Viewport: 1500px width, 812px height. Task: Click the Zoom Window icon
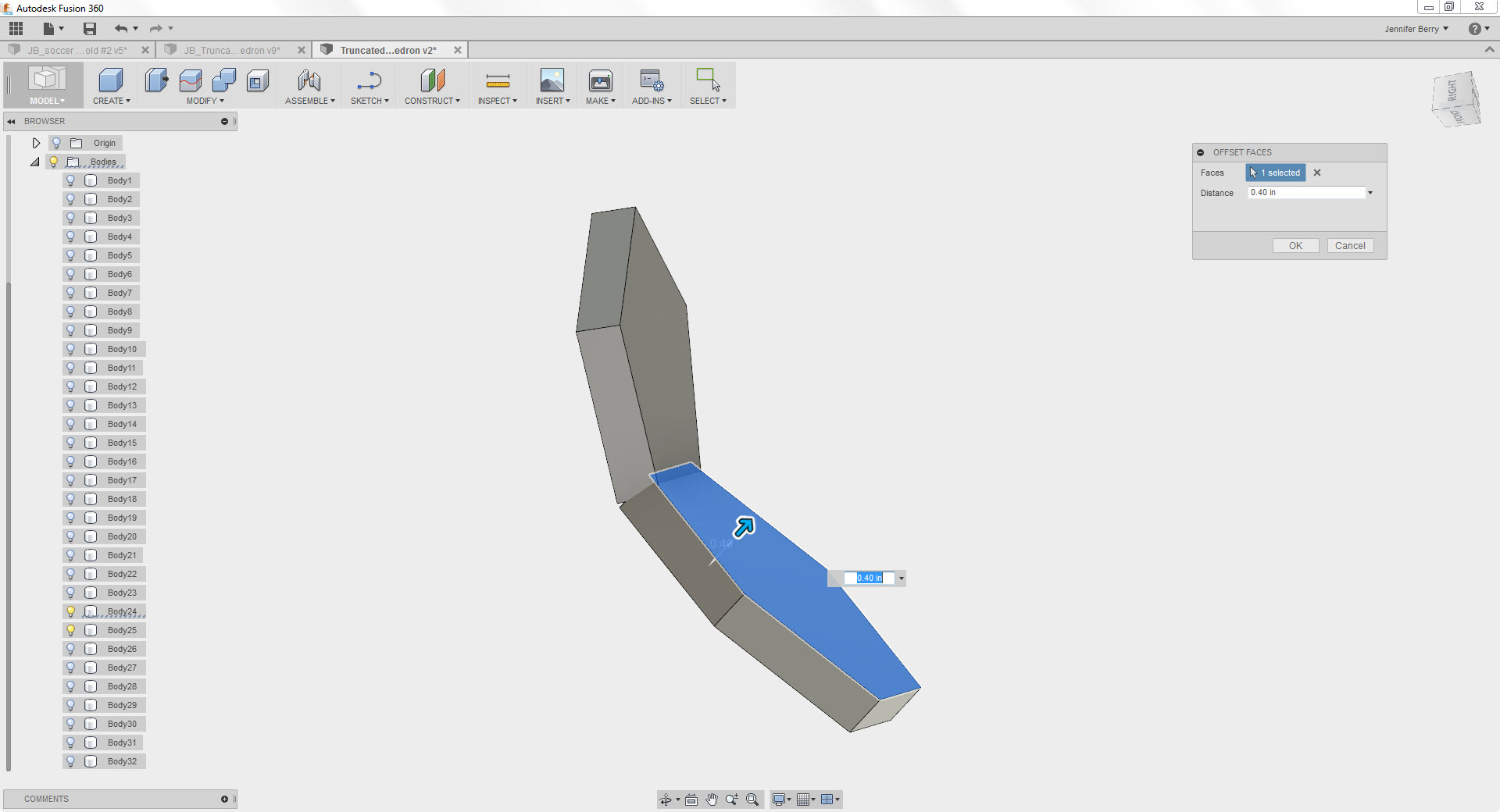(731, 800)
